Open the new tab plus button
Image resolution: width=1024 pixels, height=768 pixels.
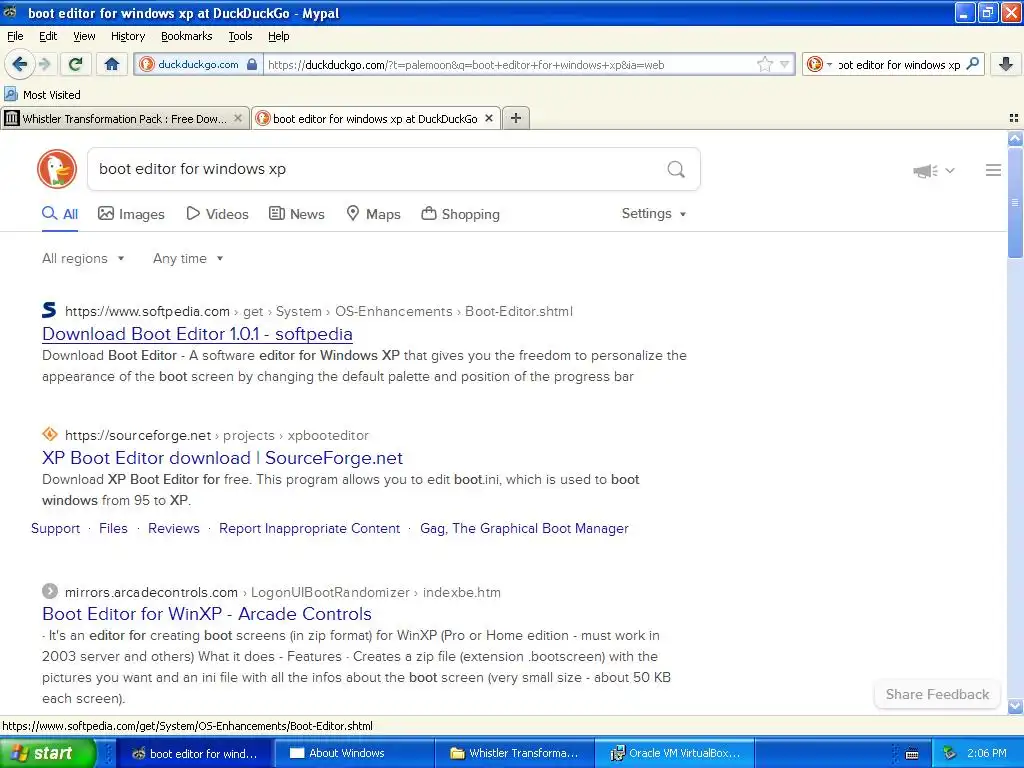(x=516, y=118)
